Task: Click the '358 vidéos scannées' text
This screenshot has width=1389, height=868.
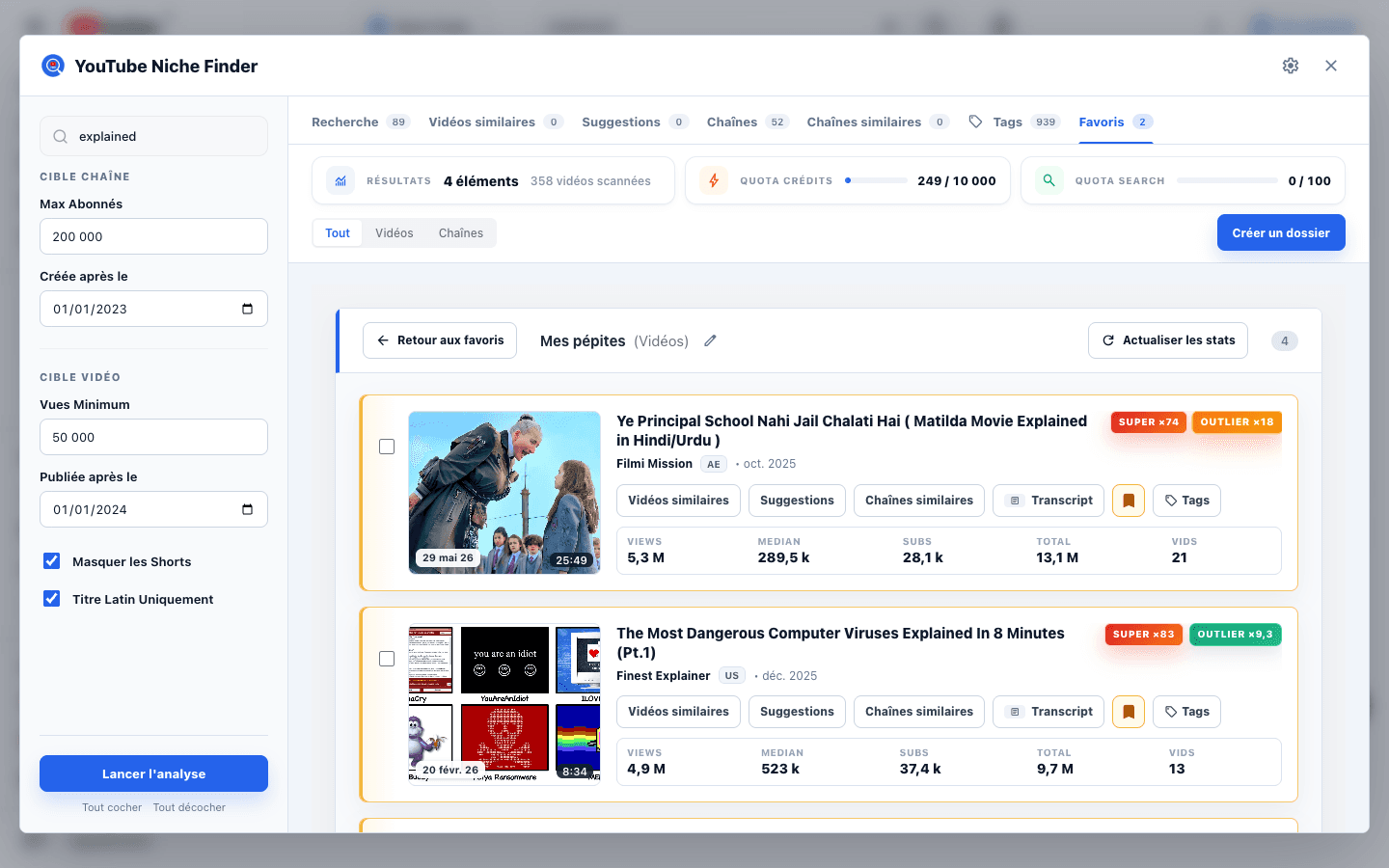Action: pyautogui.click(x=590, y=181)
